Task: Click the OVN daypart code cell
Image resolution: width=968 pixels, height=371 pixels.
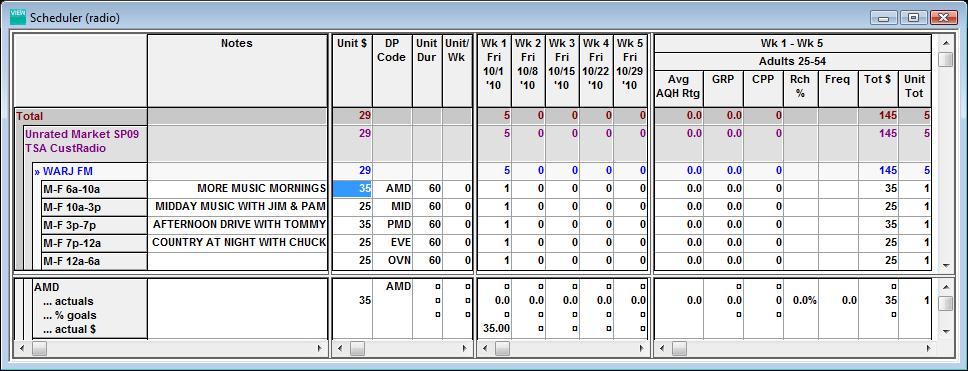Action: (x=392, y=261)
